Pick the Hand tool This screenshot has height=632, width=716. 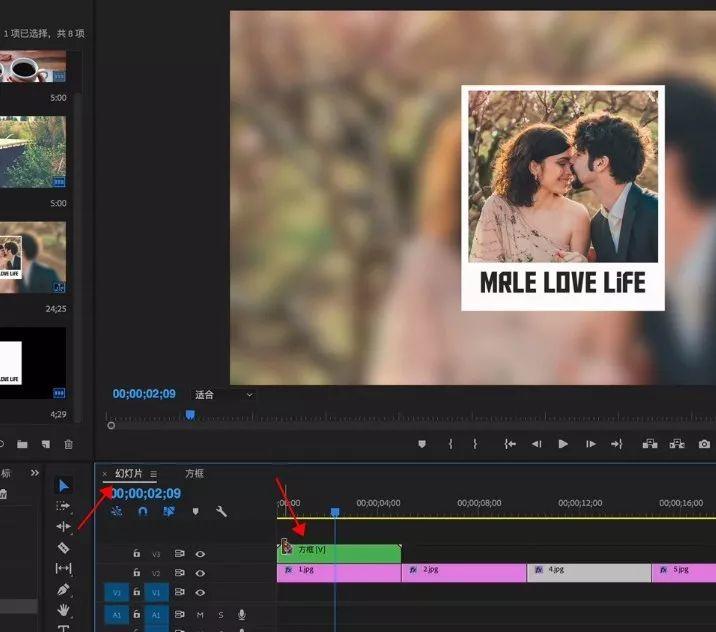(64, 609)
